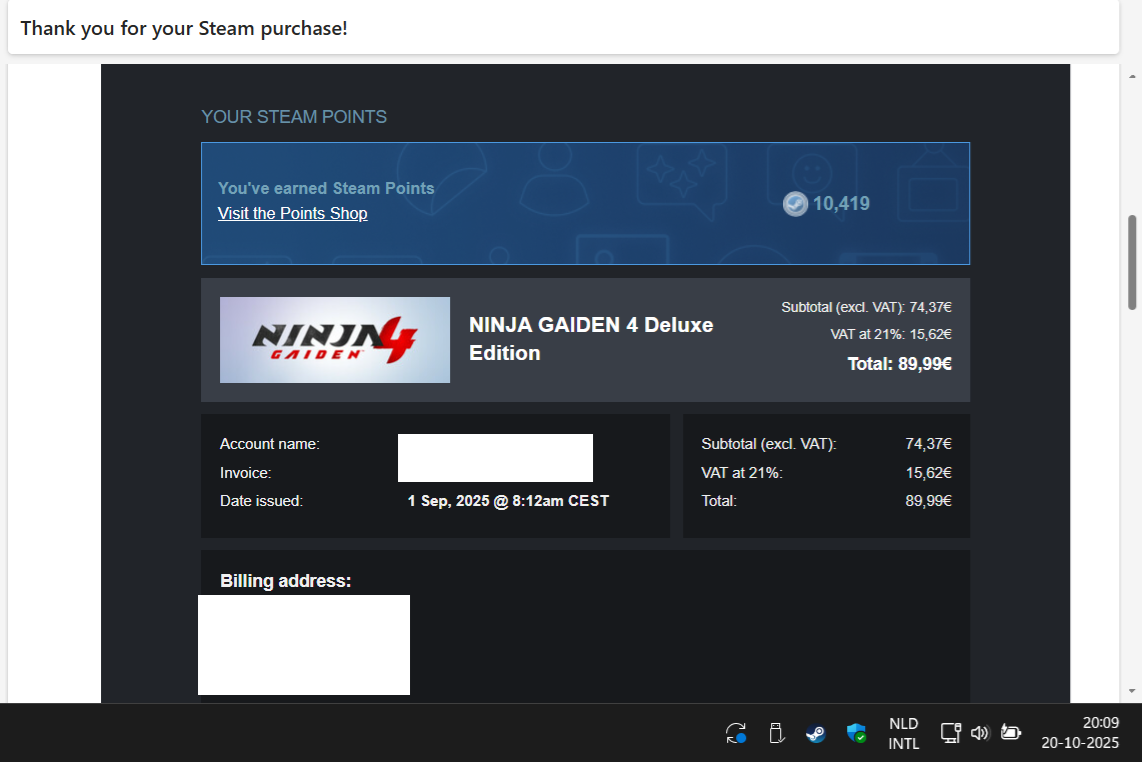The height and width of the screenshot is (762, 1142).
Task: Select the date issued 1 Sep, 2025 text
Action: (508, 500)
